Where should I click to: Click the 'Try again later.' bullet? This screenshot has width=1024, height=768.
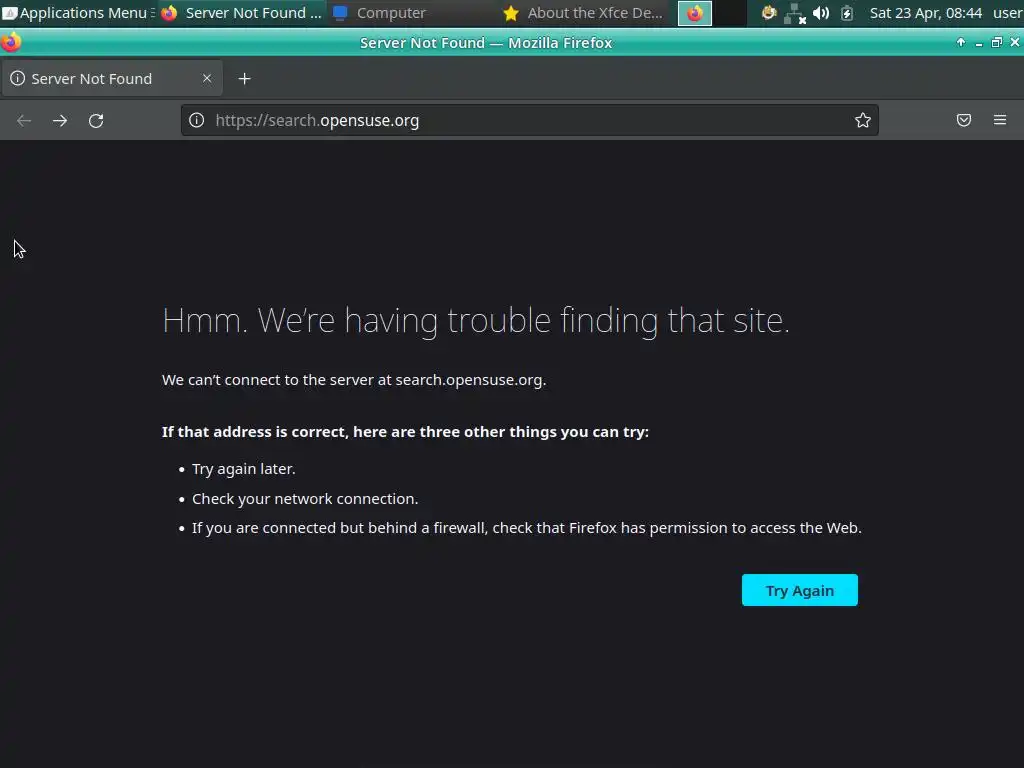pos(244,469)
